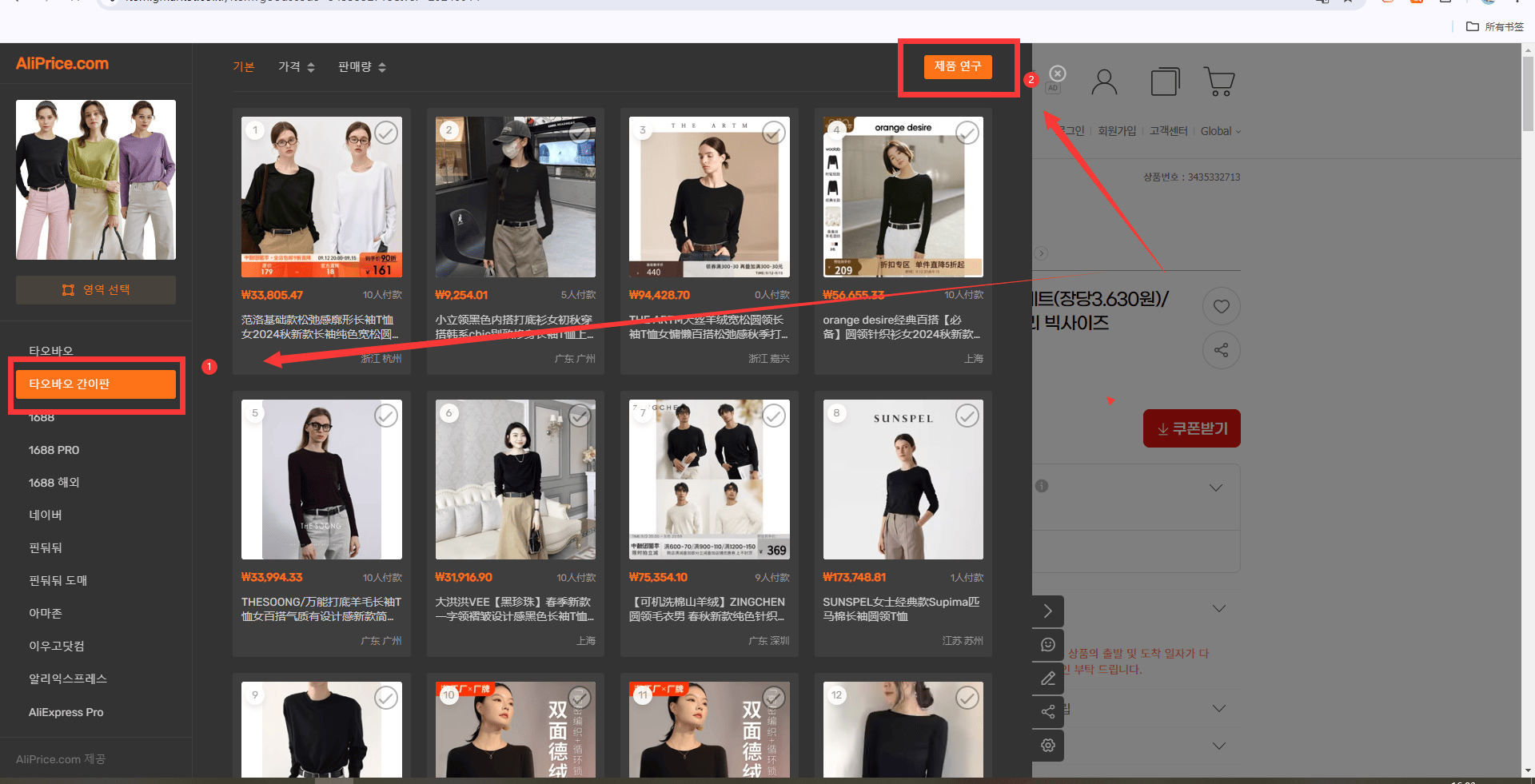Sort results by 판매량 arrows
The width and height of the screenshot is (1535, 784).
click(x=362, y=67)
